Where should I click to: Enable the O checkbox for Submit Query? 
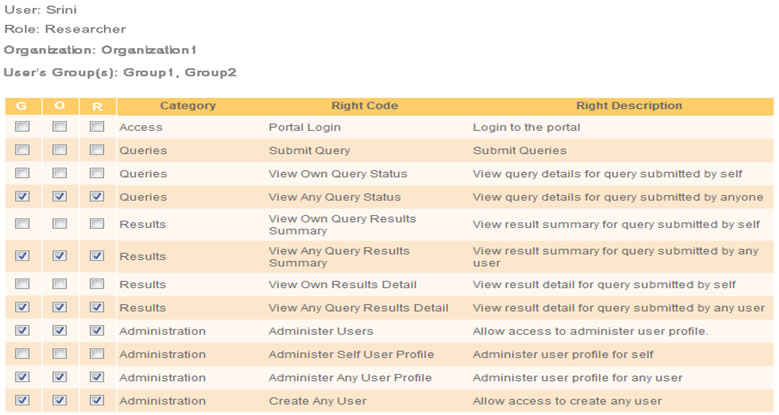[x=60, y=150]
